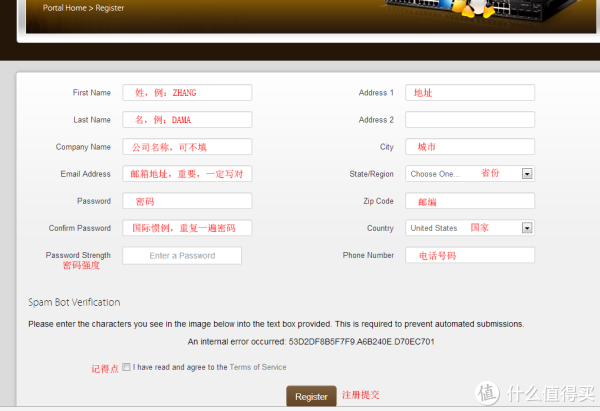Focus the Address 1 field

(469, 93)
